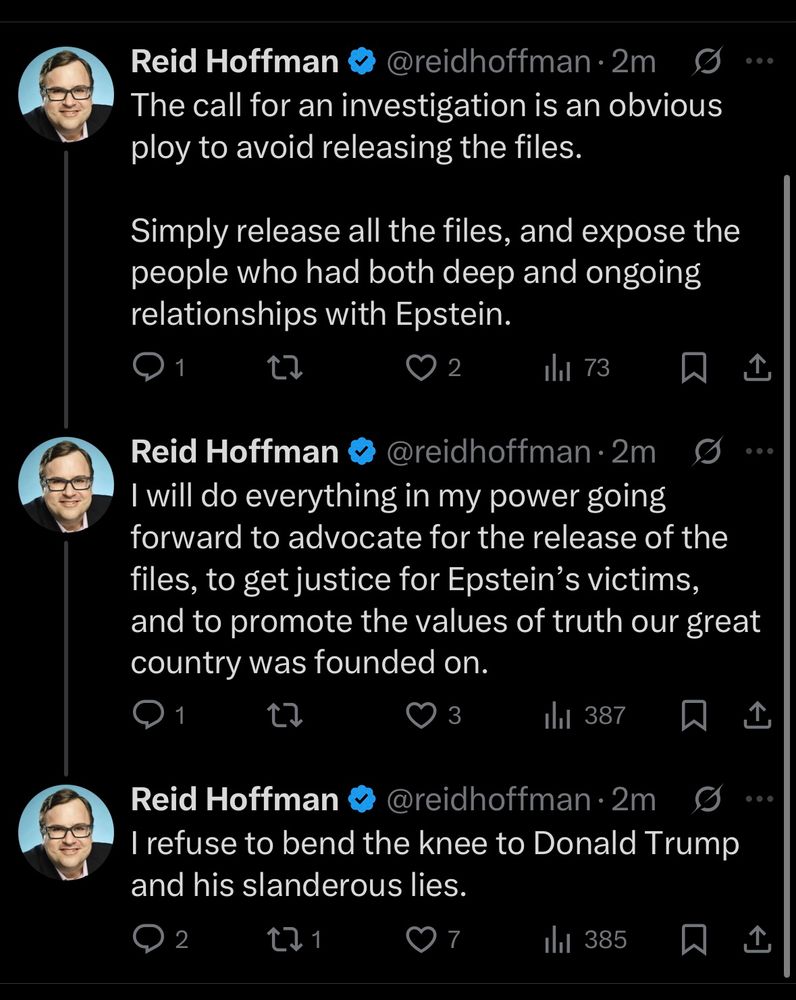Share the bottom tweet via the share icon
This screenshot has height=1000, width=796.
[x=756, y=939]
